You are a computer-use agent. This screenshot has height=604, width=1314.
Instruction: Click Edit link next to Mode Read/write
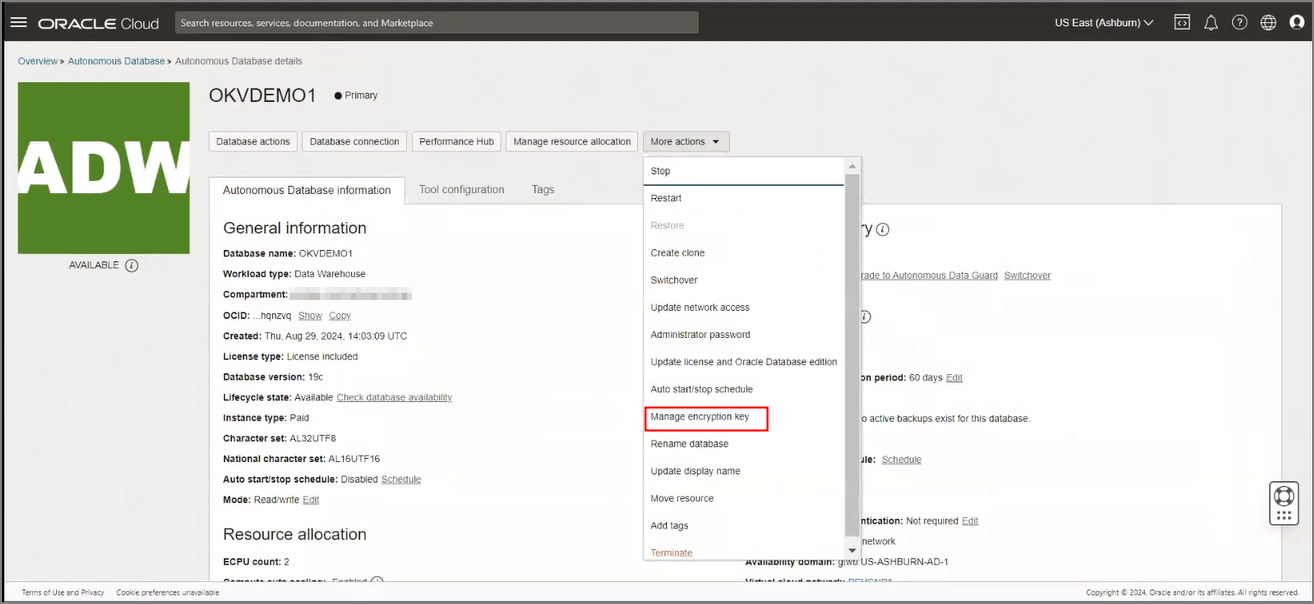point(311,500)
